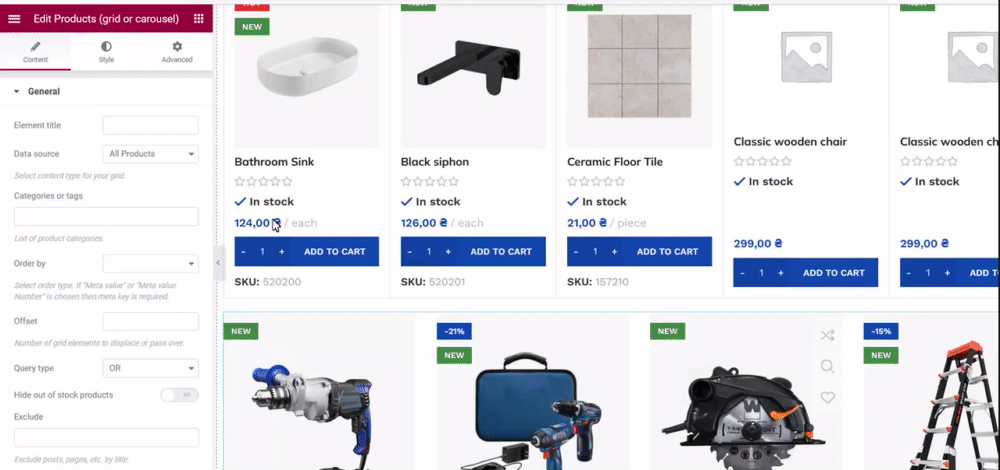The width and height of the screenshot is (1000, 470).
Task: Open the Advanced tab
Action: (177, 52)
